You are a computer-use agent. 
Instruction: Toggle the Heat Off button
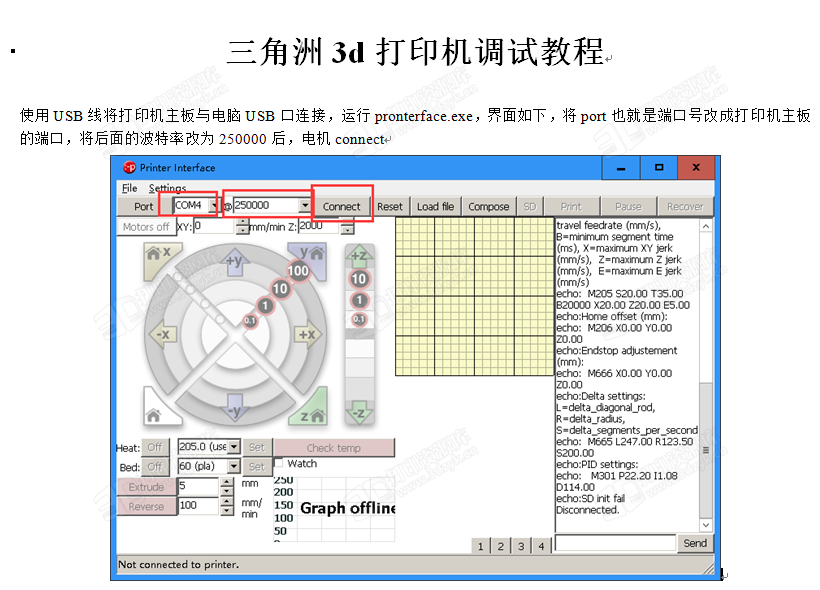pyautogui.click(x=155, y=447)
